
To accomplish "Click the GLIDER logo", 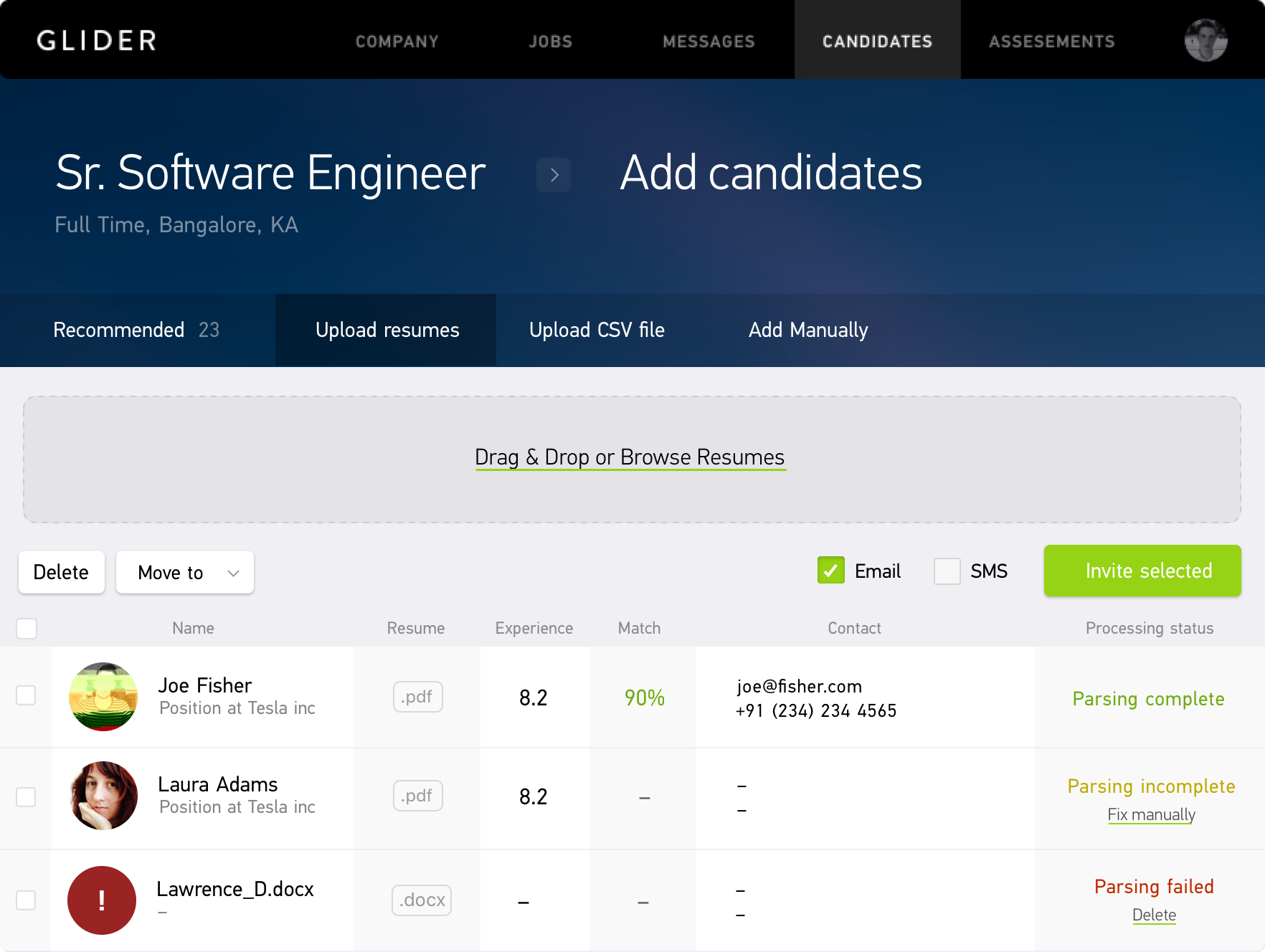I will tap(96, 40).
